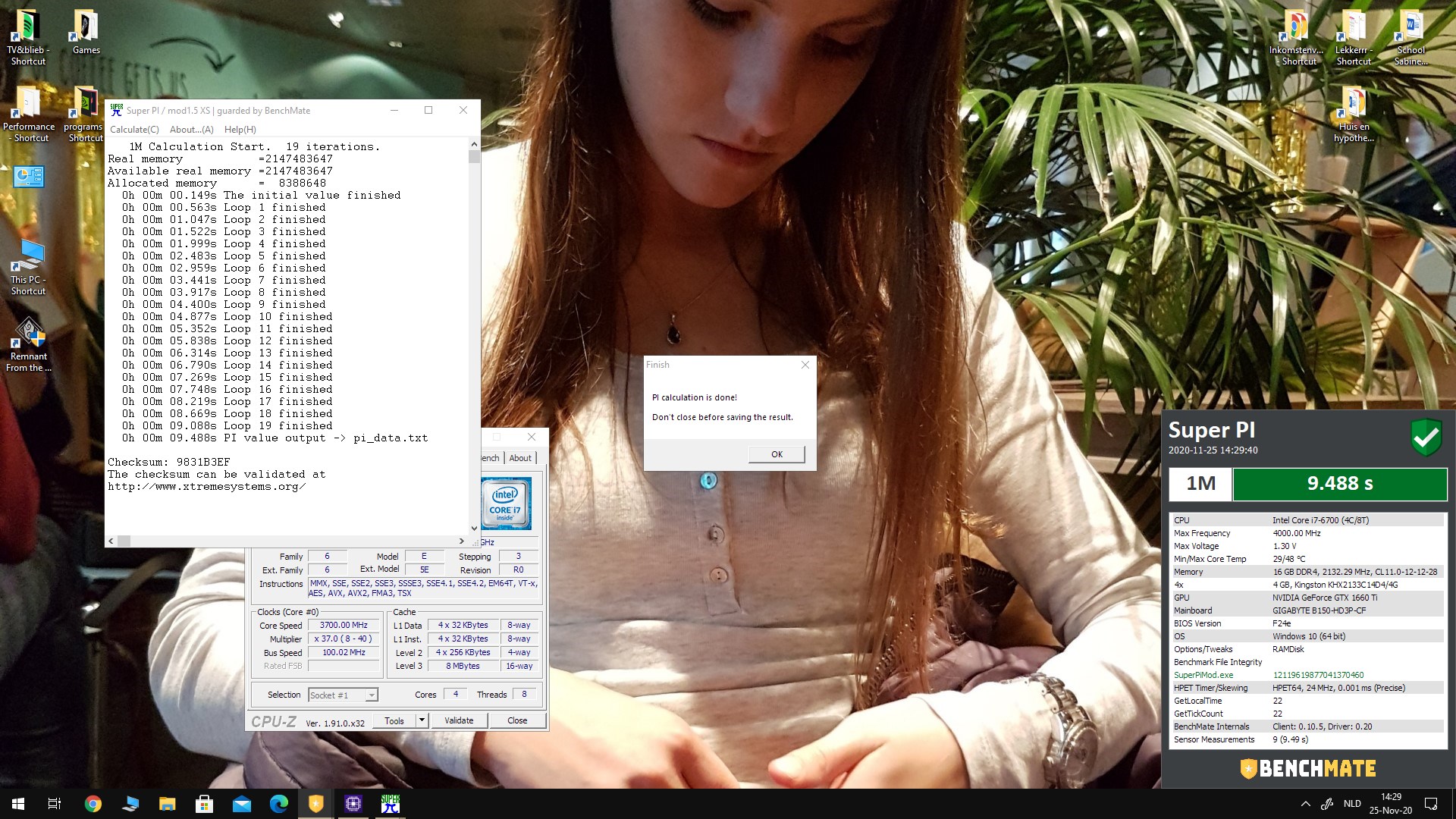Click the BenchMate logo at panel bottom

click(1308, 768)
